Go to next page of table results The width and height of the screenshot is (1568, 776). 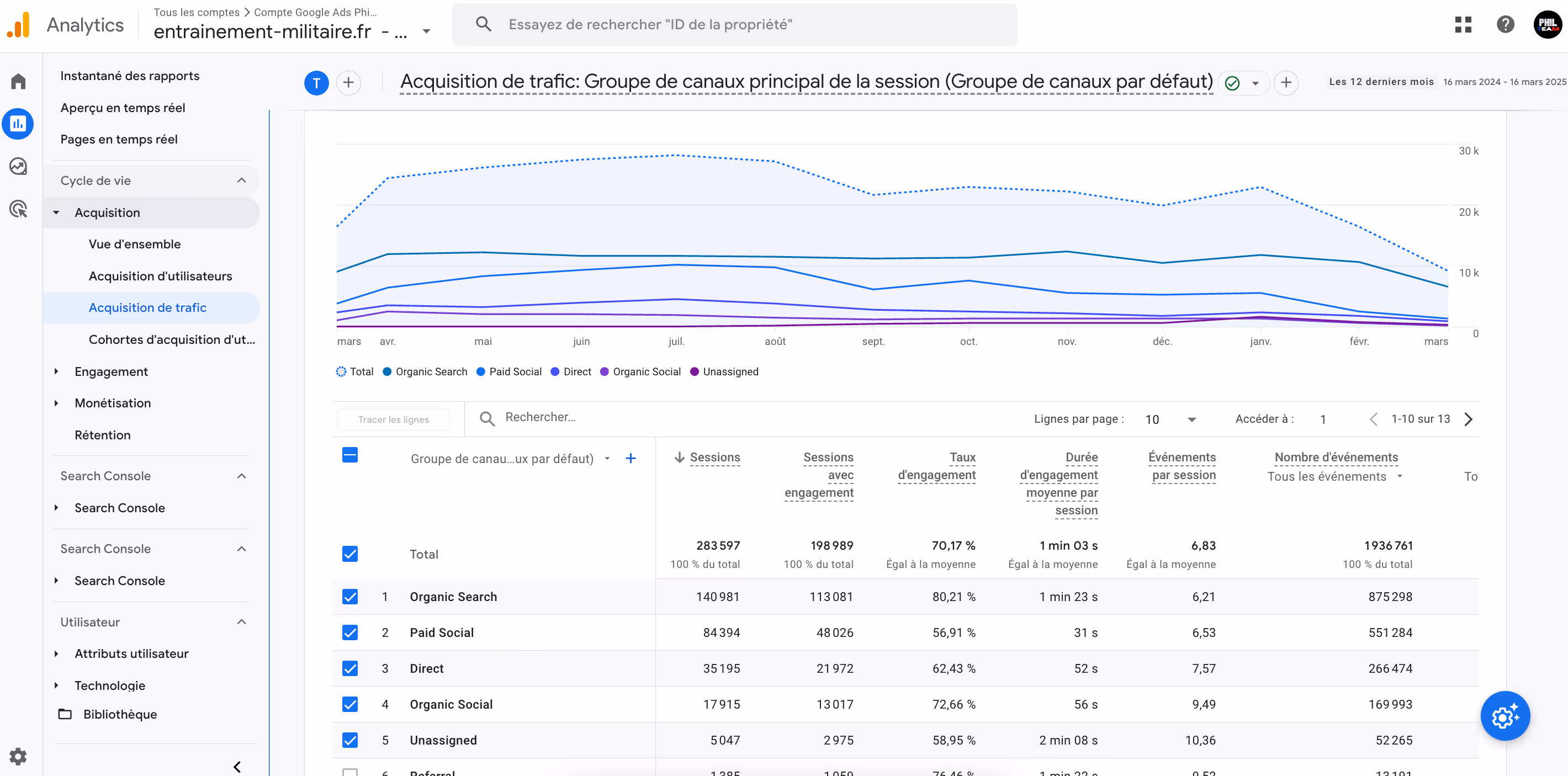(1468, 419)
